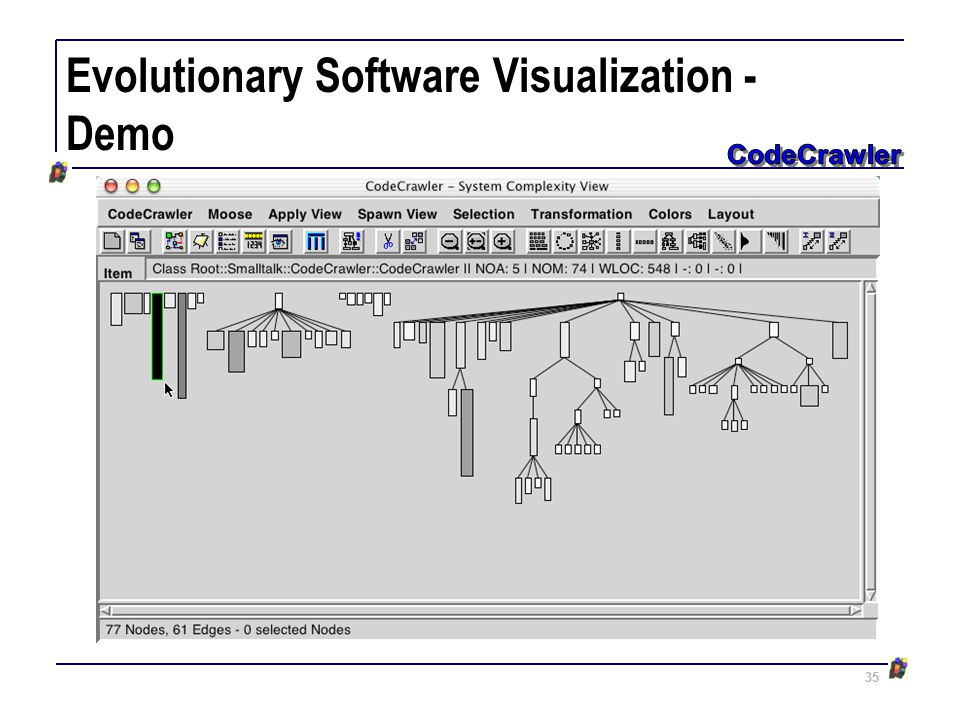This screenshot has width=960, height=720.
Task: Click the overlapping windows toolbar icon
Action: tap(138, 241)
